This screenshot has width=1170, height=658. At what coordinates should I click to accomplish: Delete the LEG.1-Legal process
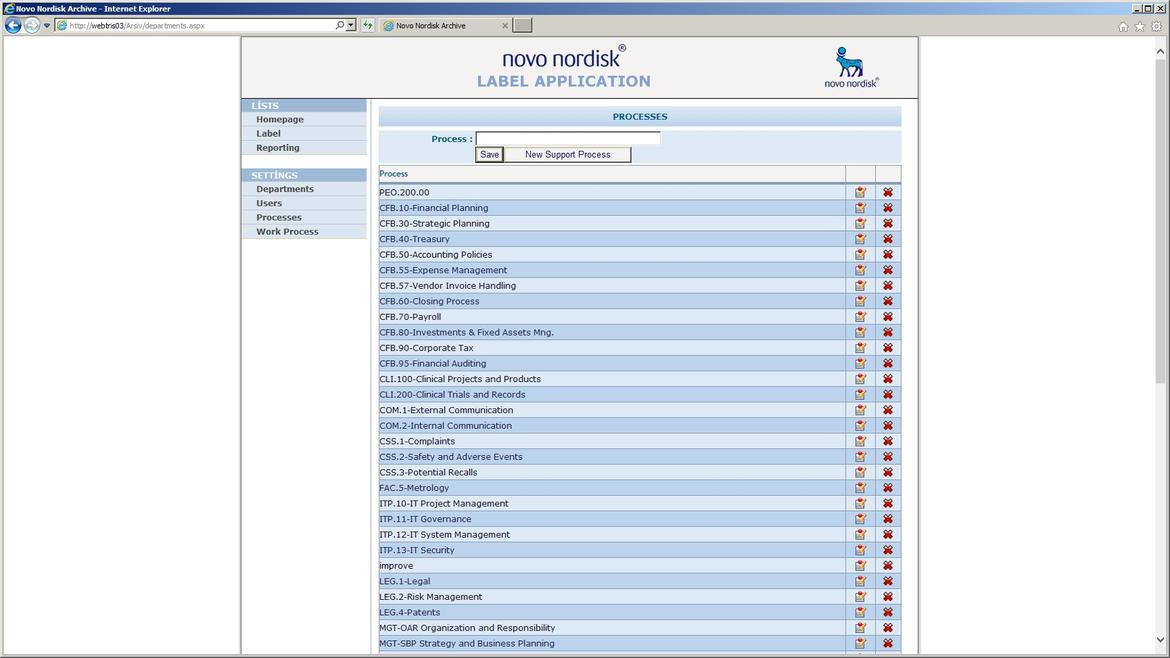point(888,581)
